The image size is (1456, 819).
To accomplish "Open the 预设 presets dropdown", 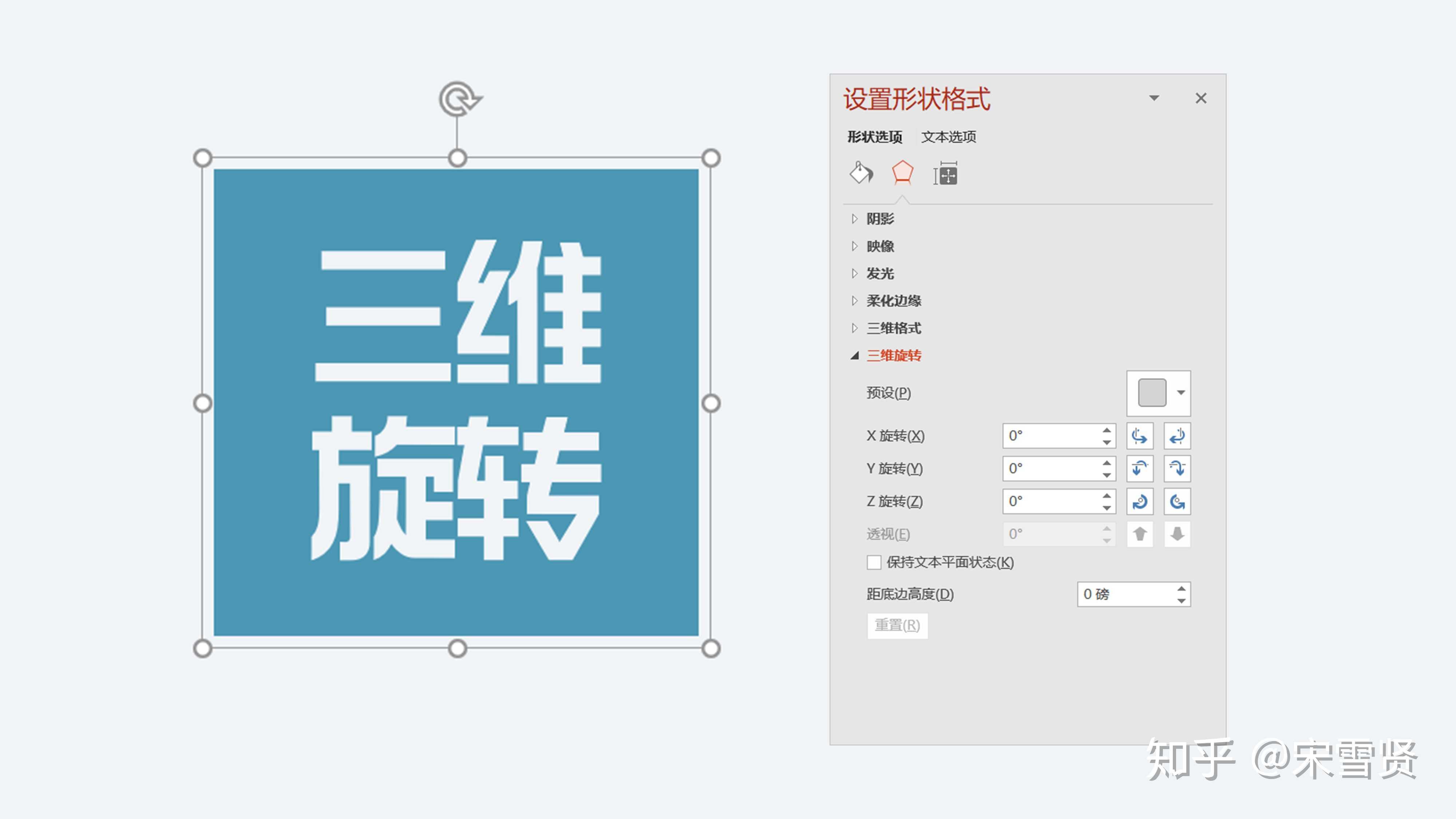I will [1159, 393].
